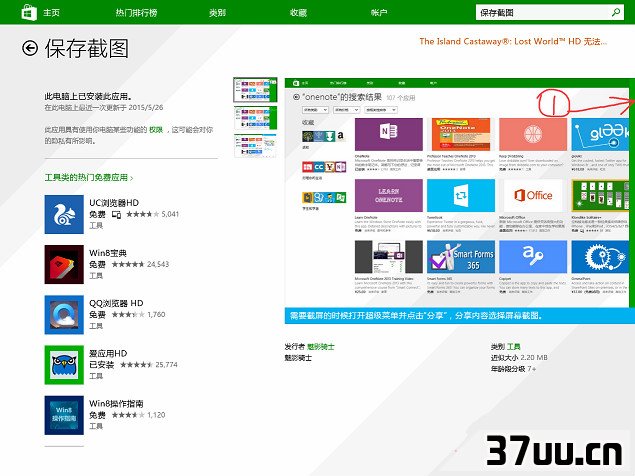Viewport: 635px width, 476px height.
Task: Click the Win8宝典 title
Action: tap(108, 253)
